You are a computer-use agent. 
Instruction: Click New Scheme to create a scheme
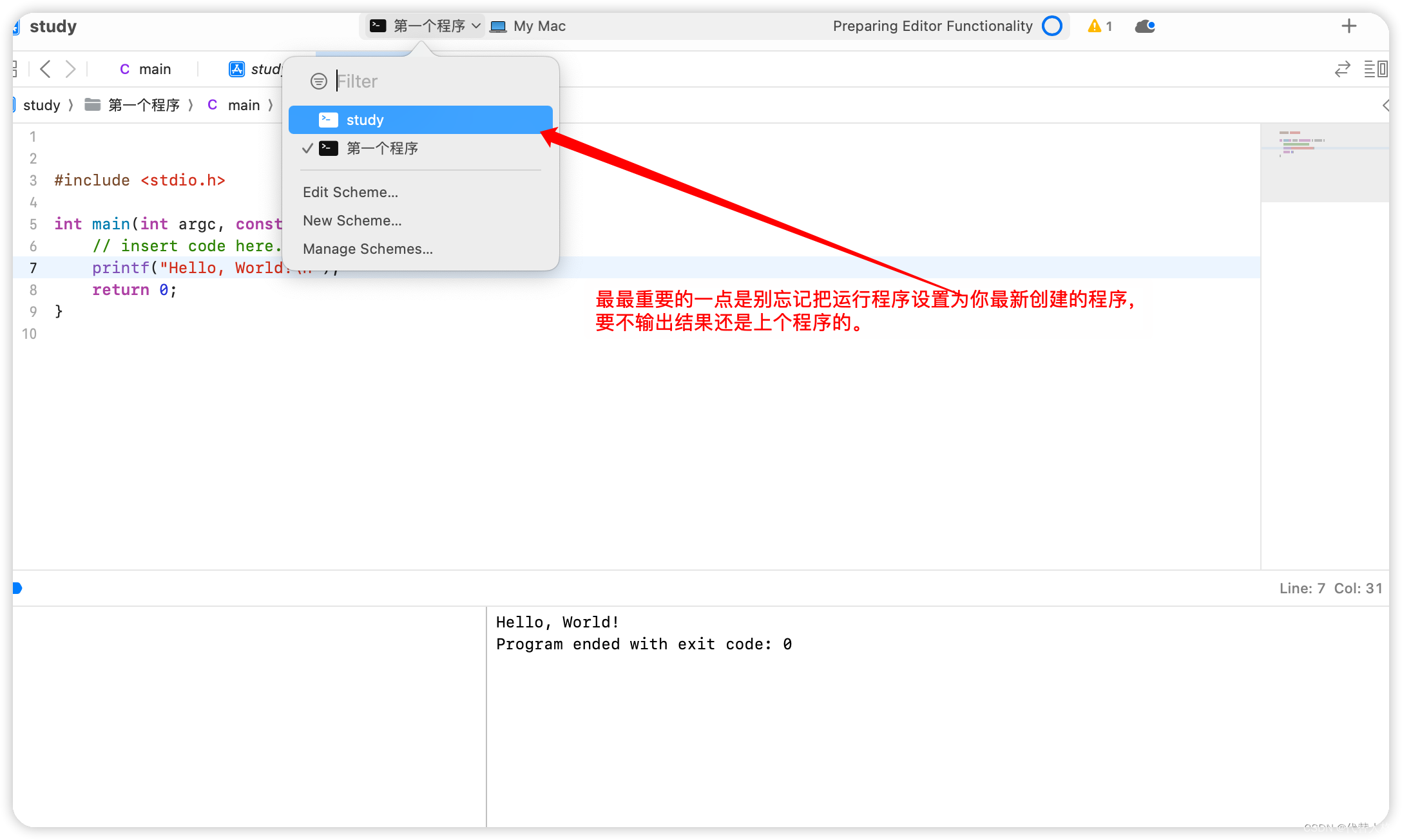352,220
